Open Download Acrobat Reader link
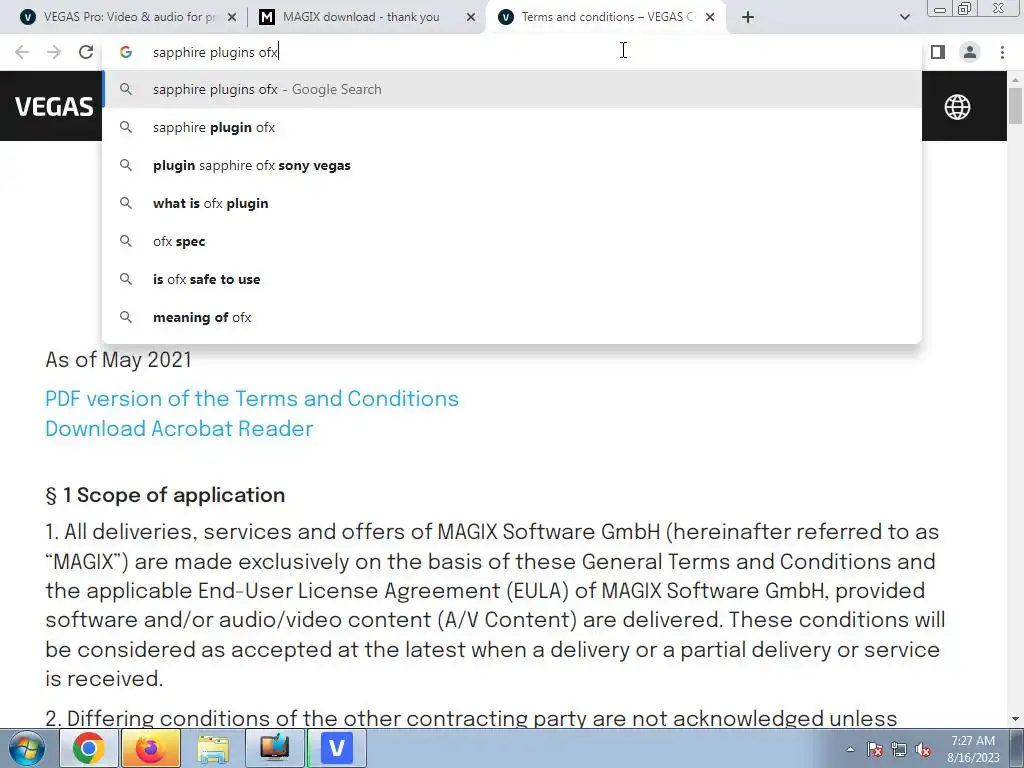 coord(179,428)
